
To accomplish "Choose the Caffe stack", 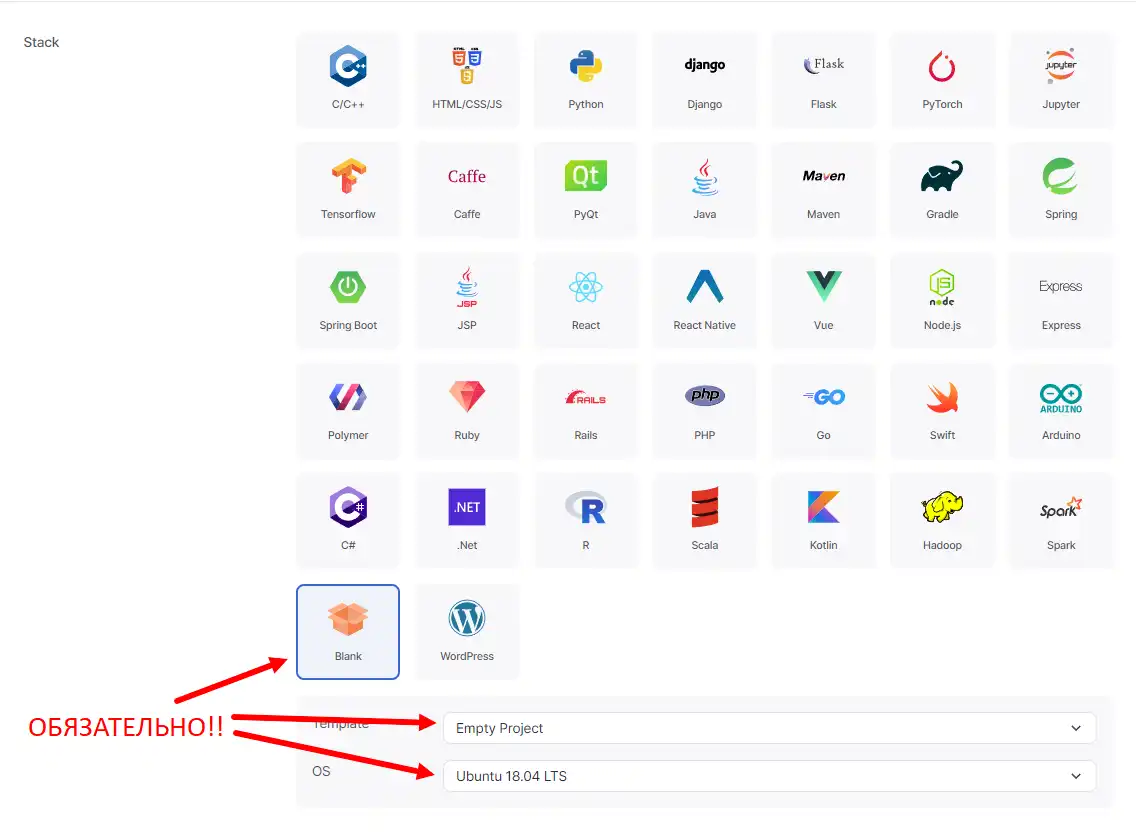I will coord(467,190).
